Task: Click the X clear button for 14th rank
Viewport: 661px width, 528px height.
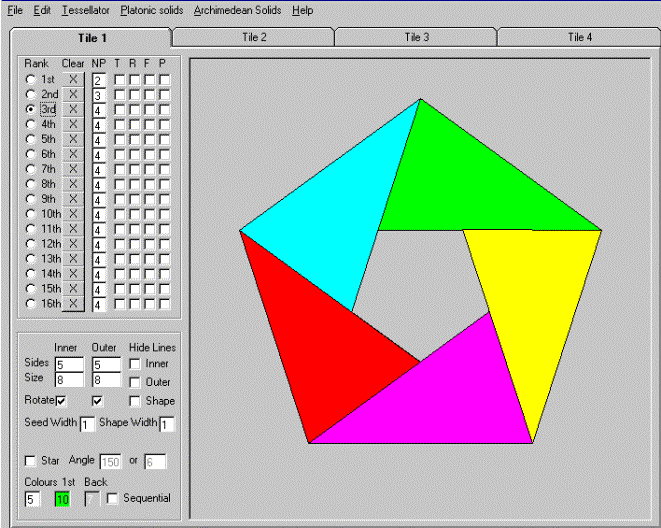Action: (73, 274)
